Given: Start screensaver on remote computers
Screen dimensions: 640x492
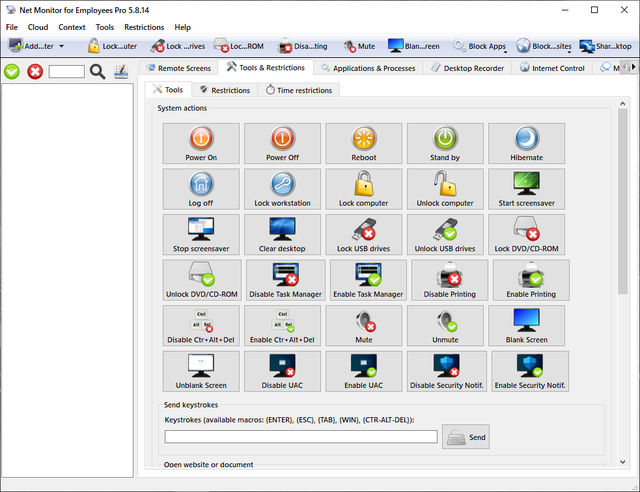Looking at the screenshot, I should 526,188.
